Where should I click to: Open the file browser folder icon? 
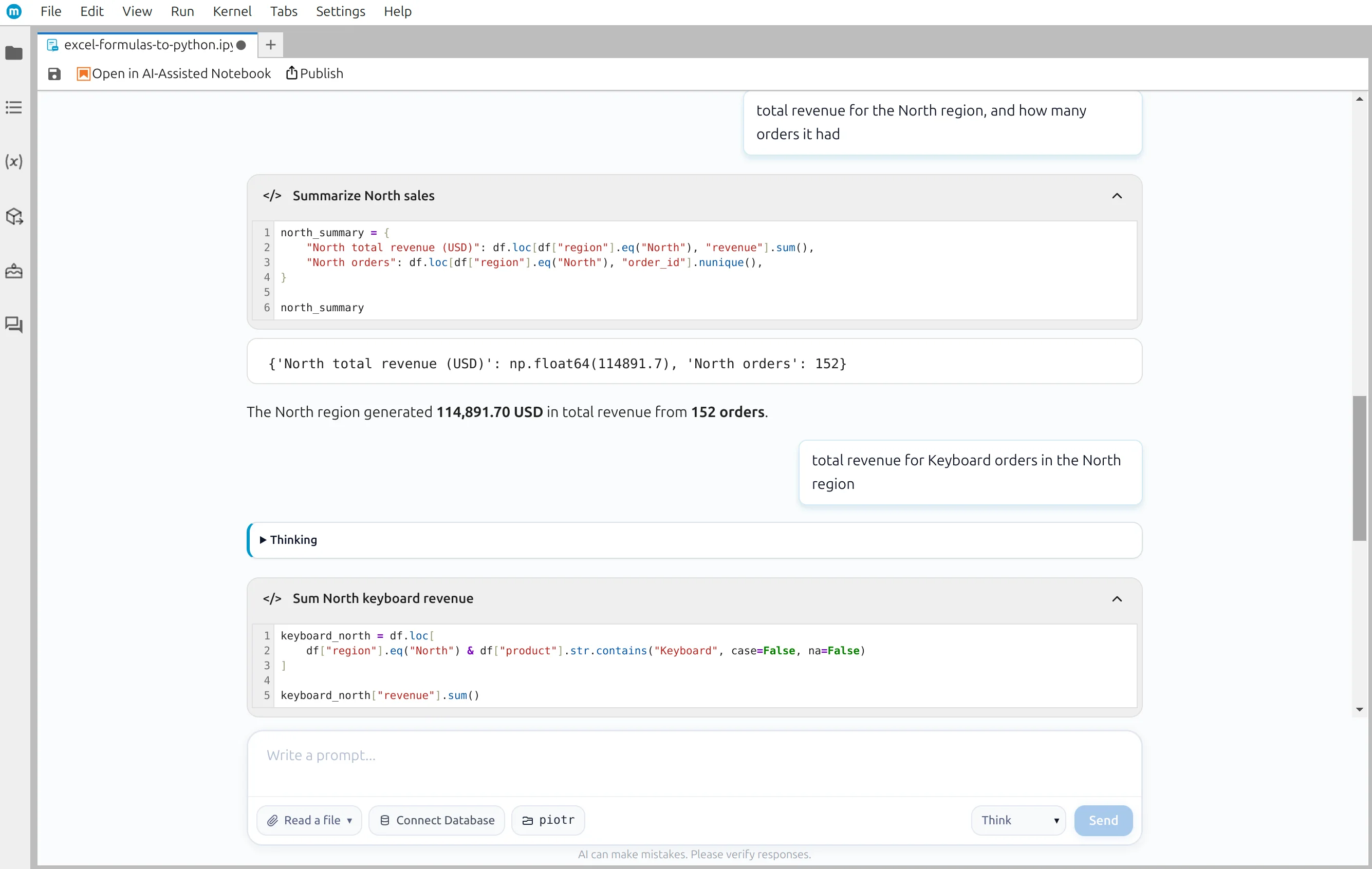point(14,53)
